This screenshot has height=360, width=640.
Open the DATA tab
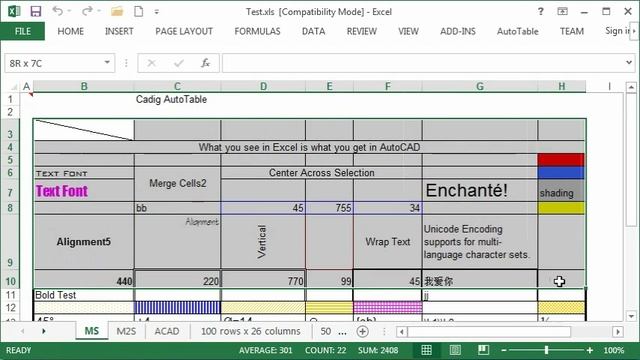coord(313,31)
